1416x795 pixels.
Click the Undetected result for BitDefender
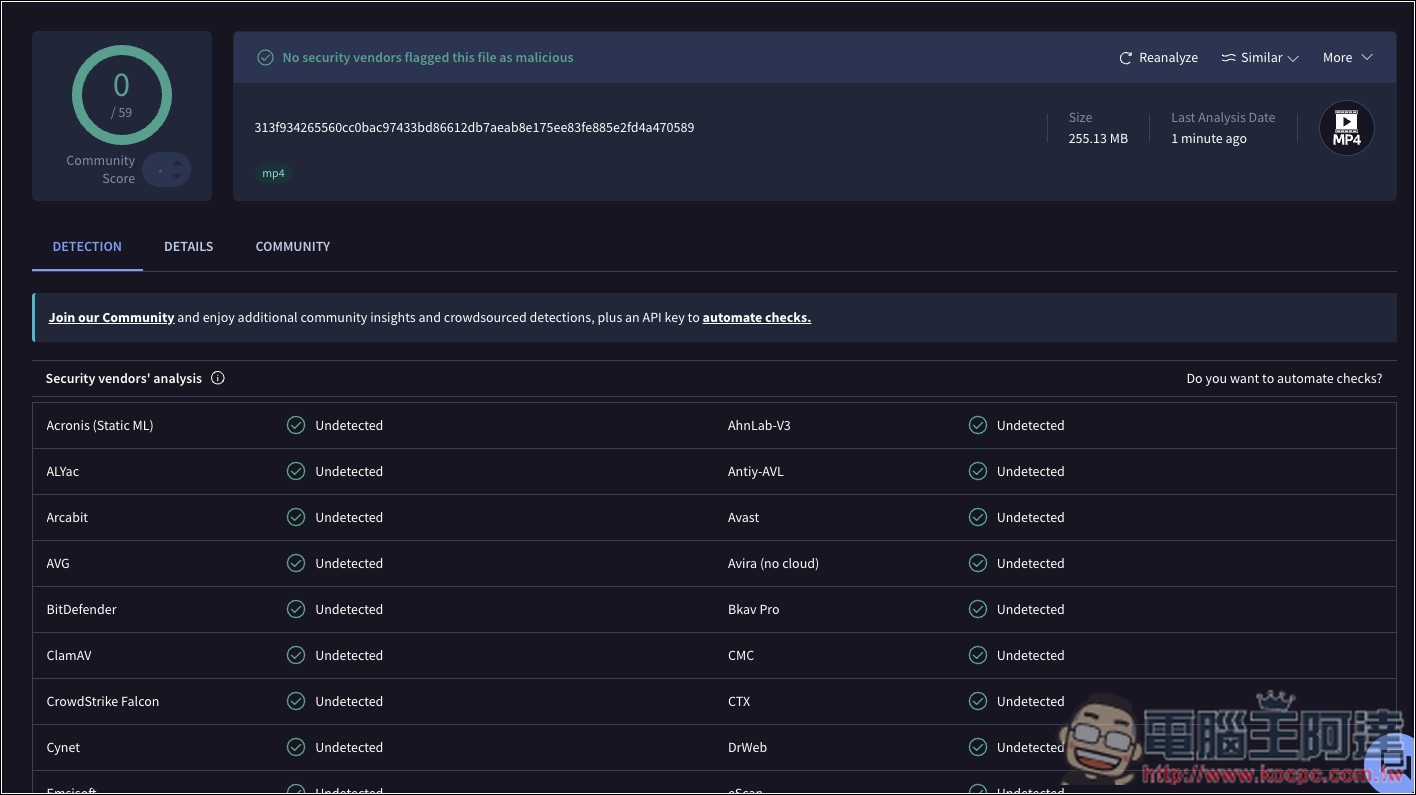349,609
